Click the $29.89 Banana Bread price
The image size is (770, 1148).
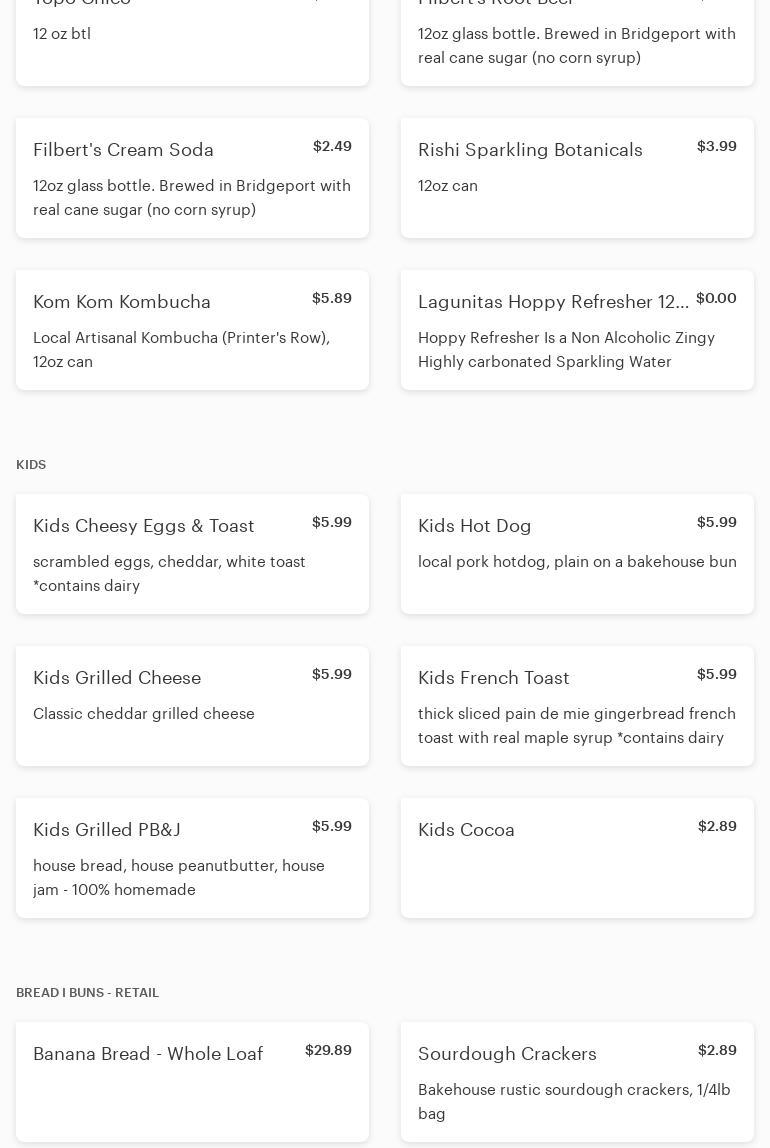point(328,1050)
